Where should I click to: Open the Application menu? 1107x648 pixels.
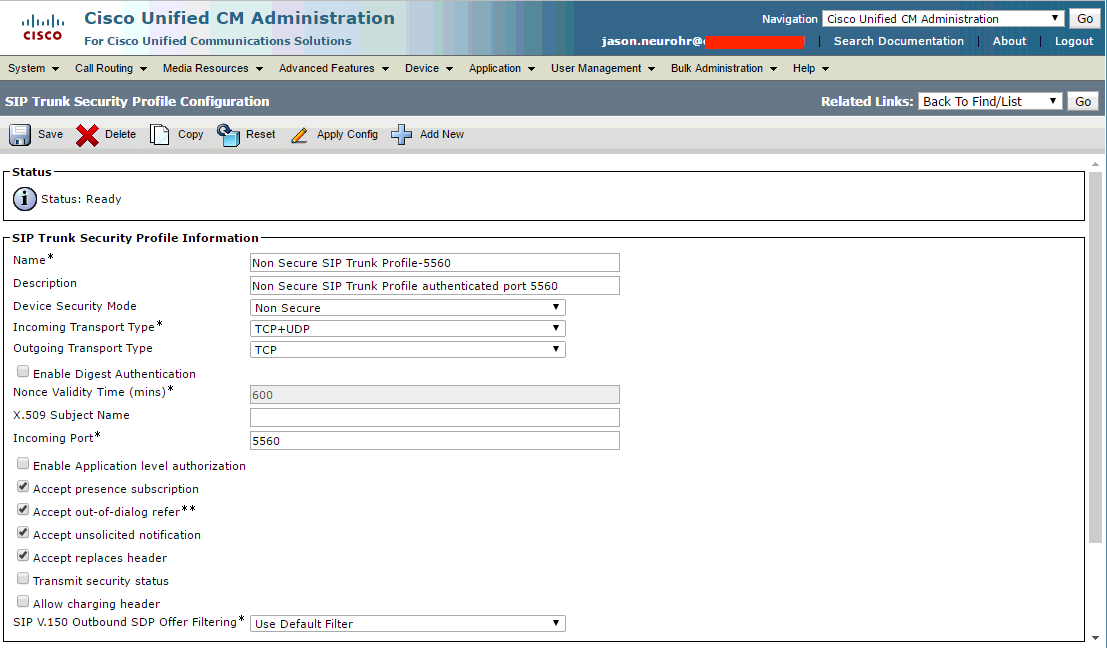click(x=502, y=68)
